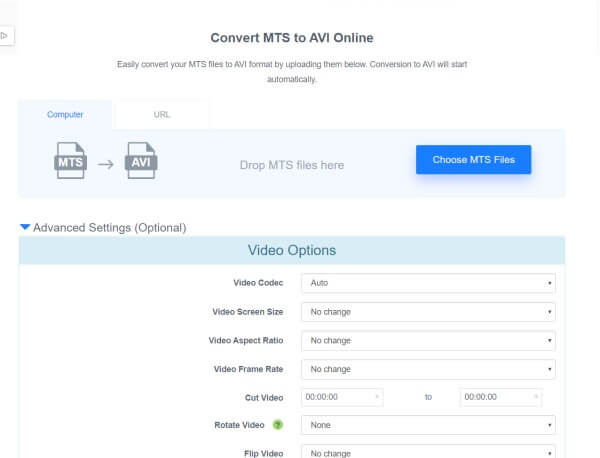Click the Cut Video end time field
This screenshot has height=458, width=600.
tap(501, 397)
